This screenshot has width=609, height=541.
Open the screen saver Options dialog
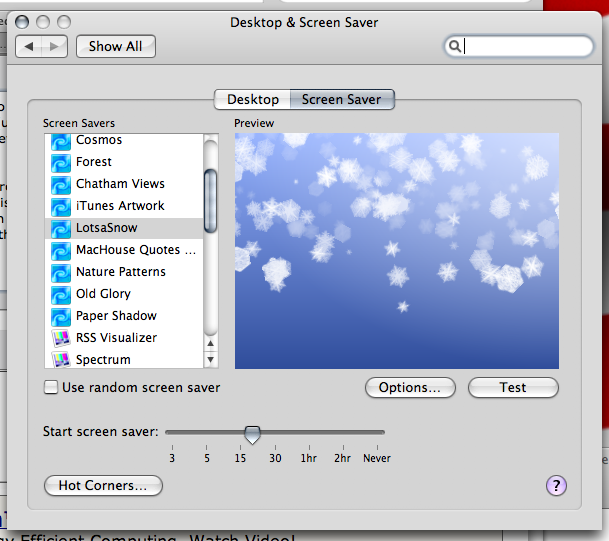pyautogui.click(x=410, y=388)
